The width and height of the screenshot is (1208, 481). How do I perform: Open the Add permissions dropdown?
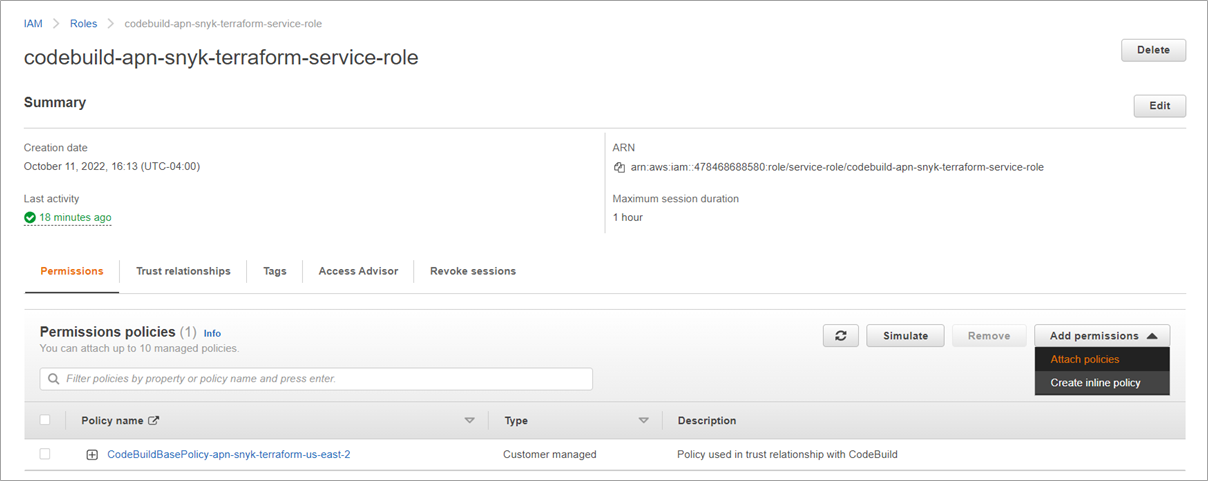(x=1102, y=336)
